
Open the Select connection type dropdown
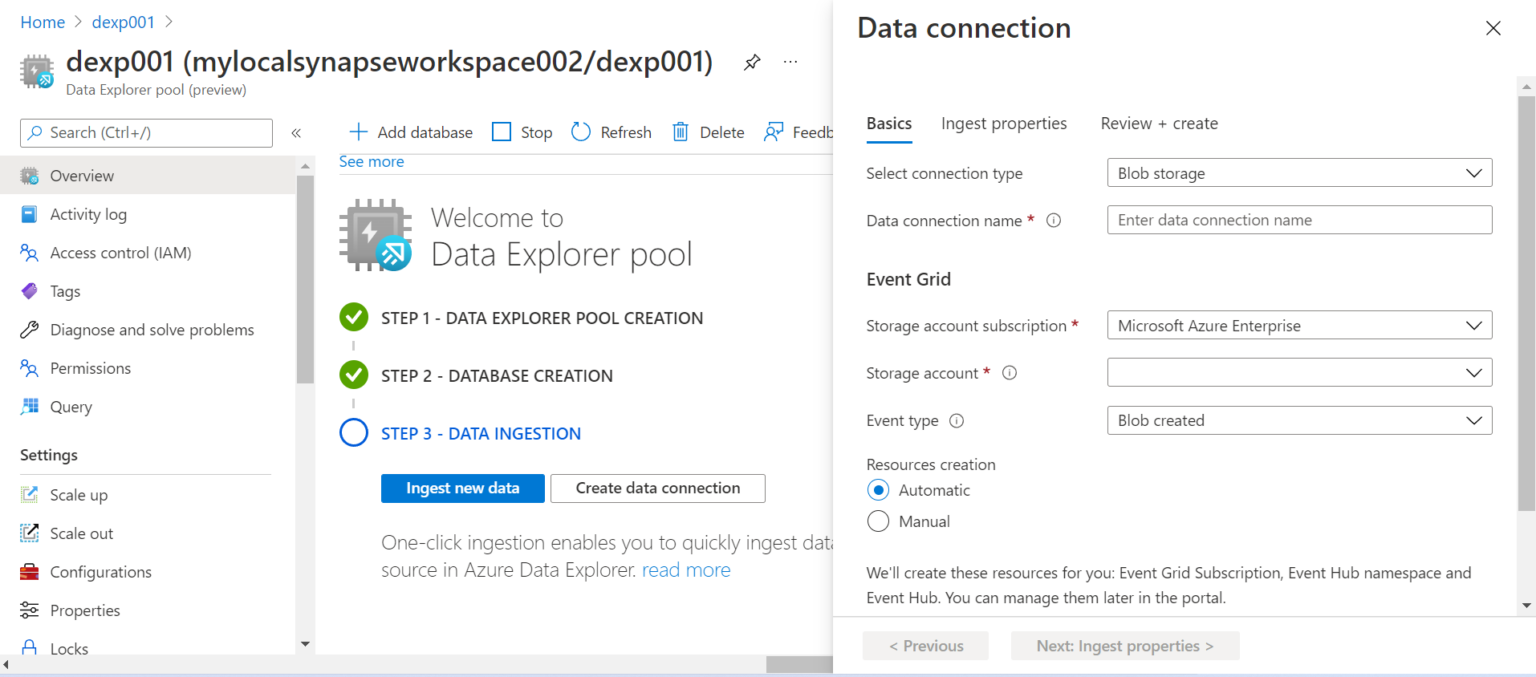click(1299, 173)
